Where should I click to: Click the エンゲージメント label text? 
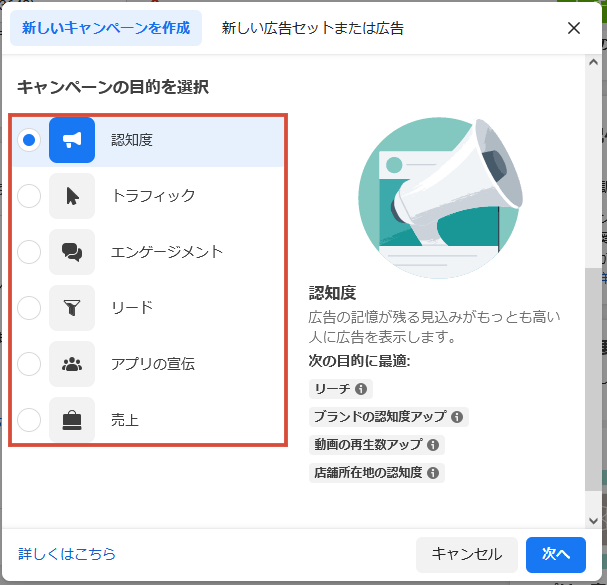click(167, 252)
